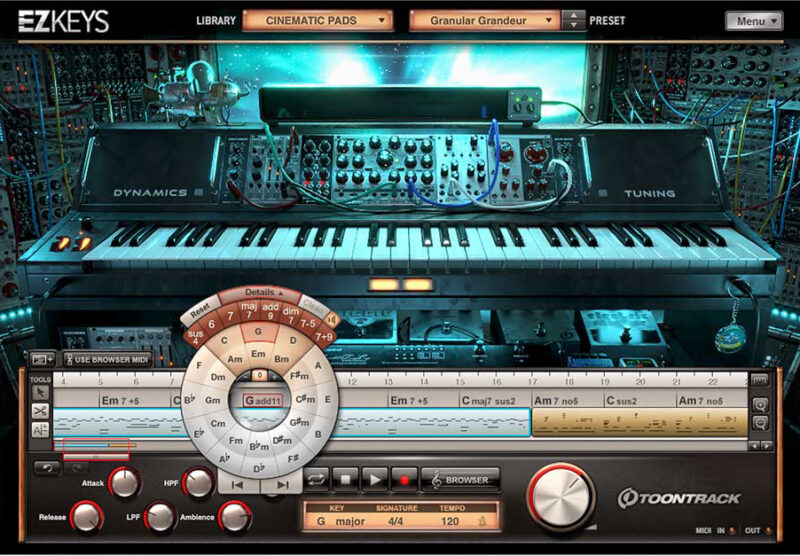Select the 7-5 chord modifier
Screen dimensions: 800x556
click(308, 323)
